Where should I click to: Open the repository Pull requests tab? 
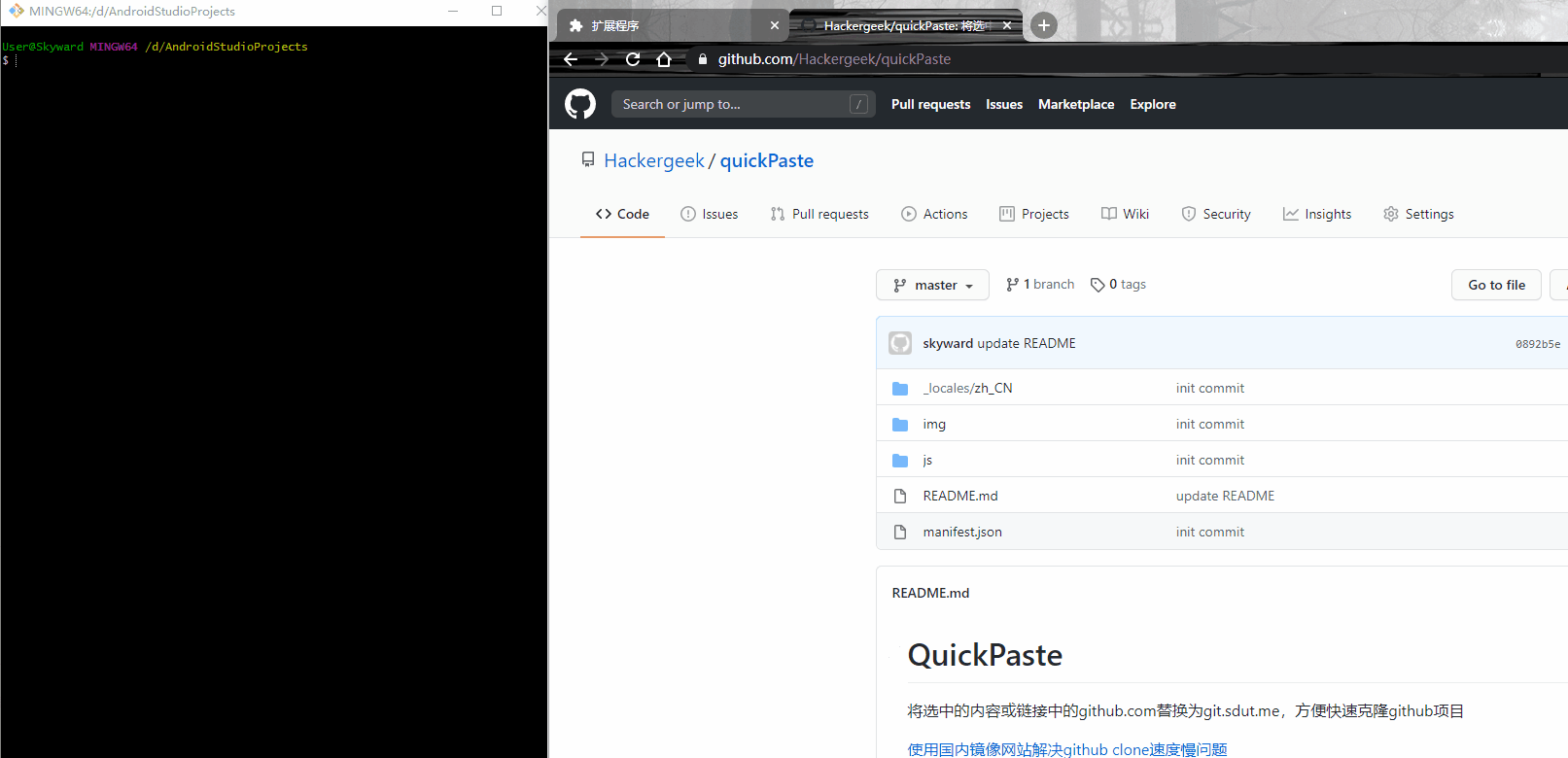[x=819, y=214]
